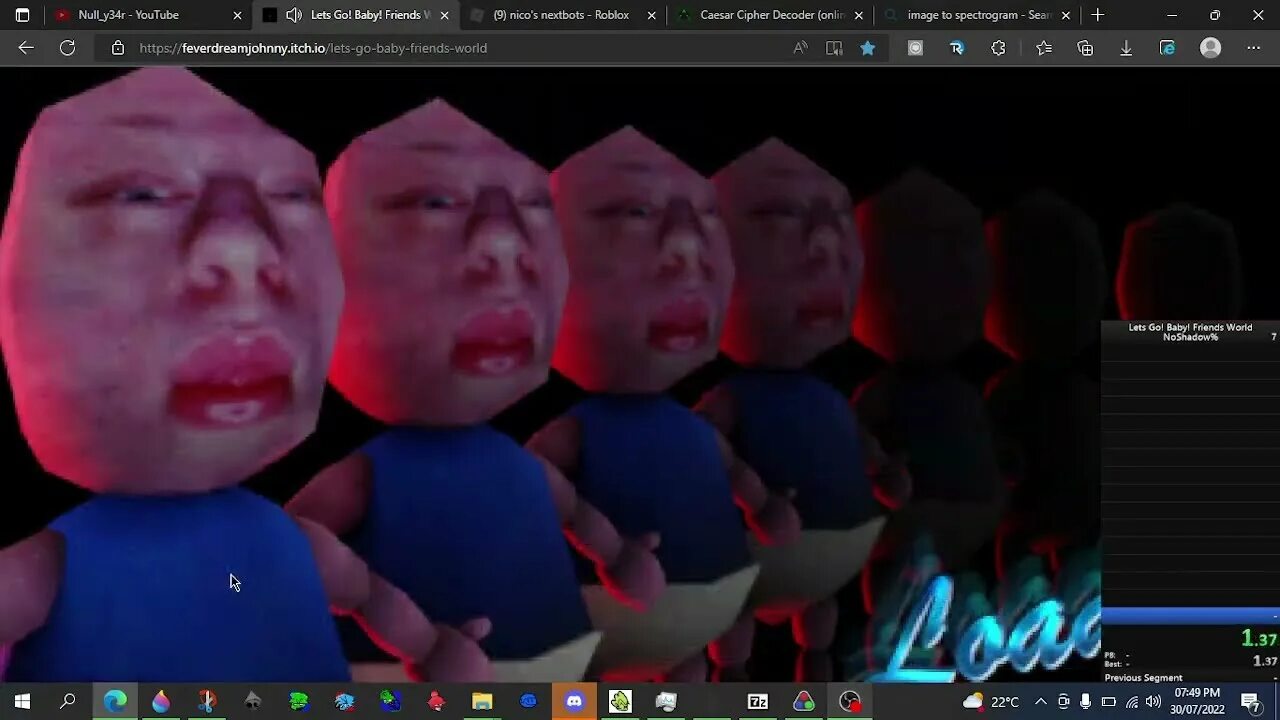Open the tab actions menu icon
1280x720 pixels.
(22, 15)
